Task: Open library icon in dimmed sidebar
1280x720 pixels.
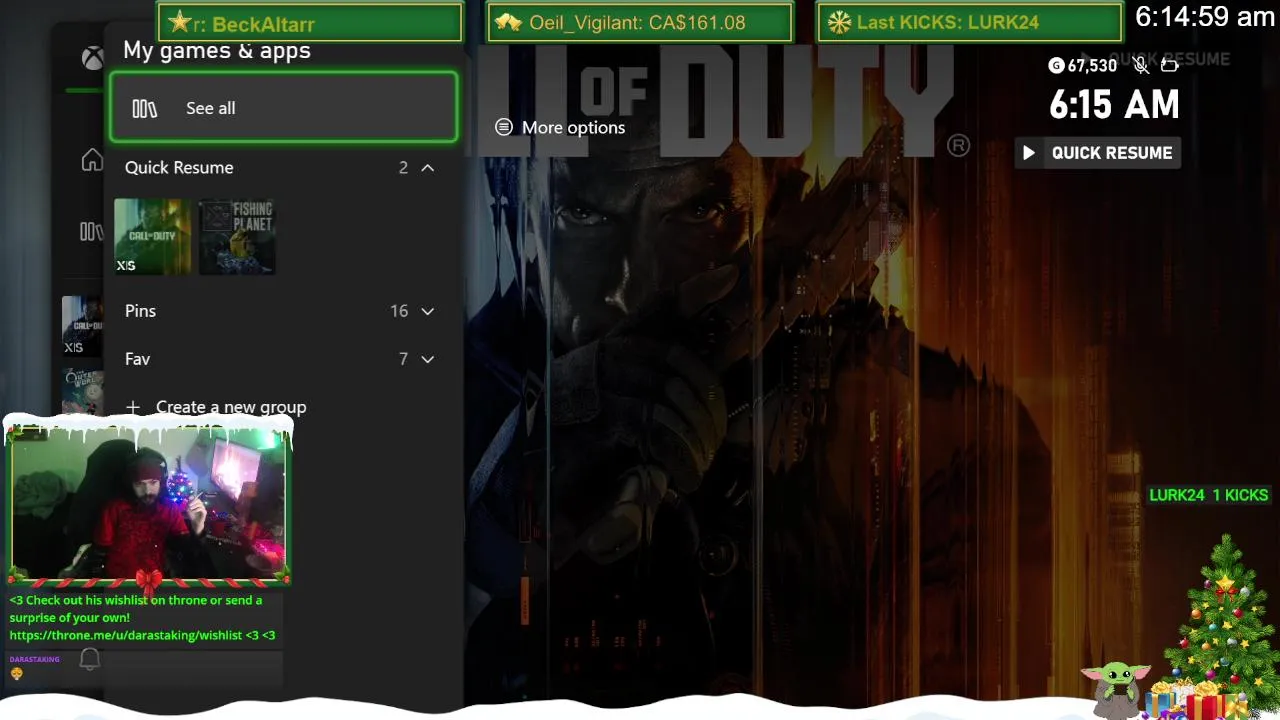Action: pos(91,232)
